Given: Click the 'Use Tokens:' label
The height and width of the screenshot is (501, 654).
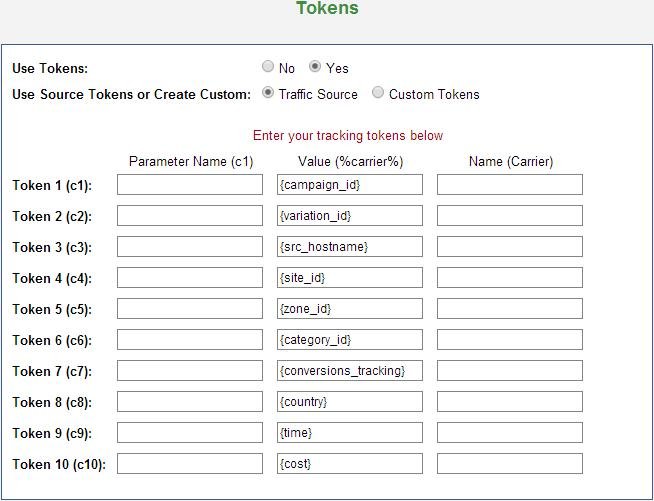Looking at the screenshot, I should [x=50, y=68].
